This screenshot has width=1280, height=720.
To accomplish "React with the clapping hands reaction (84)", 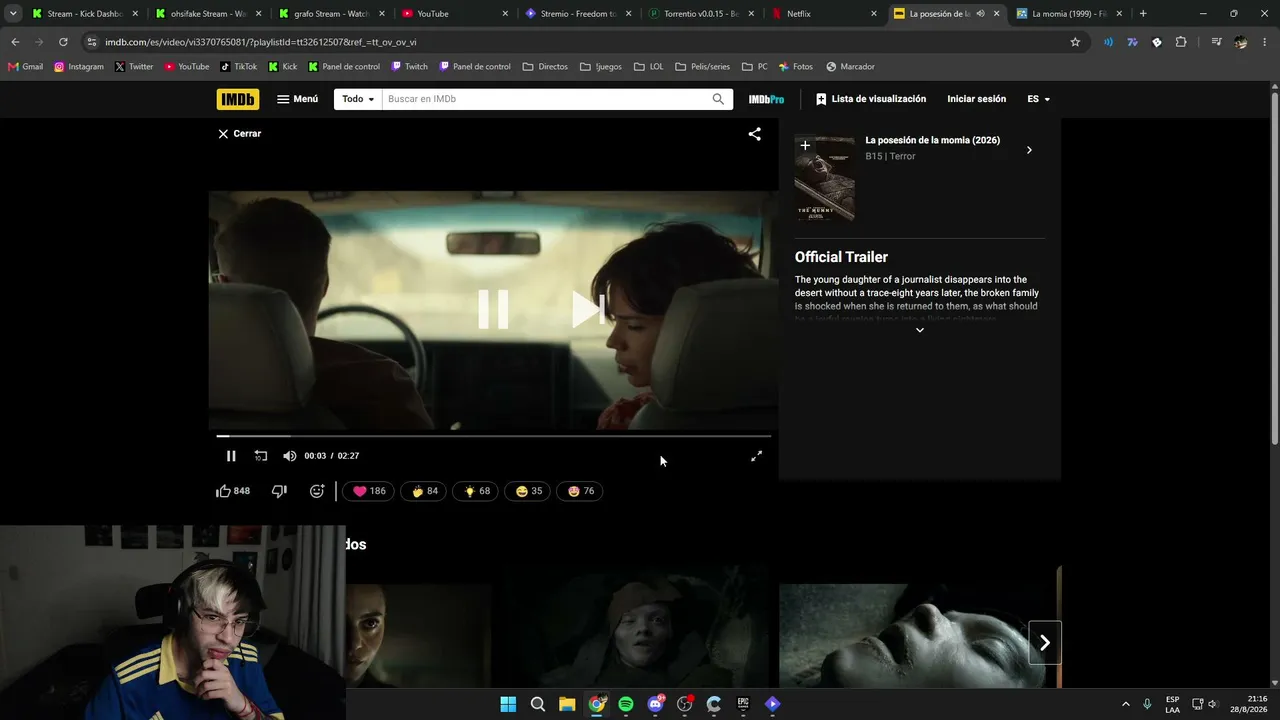I will pos(423,491).
